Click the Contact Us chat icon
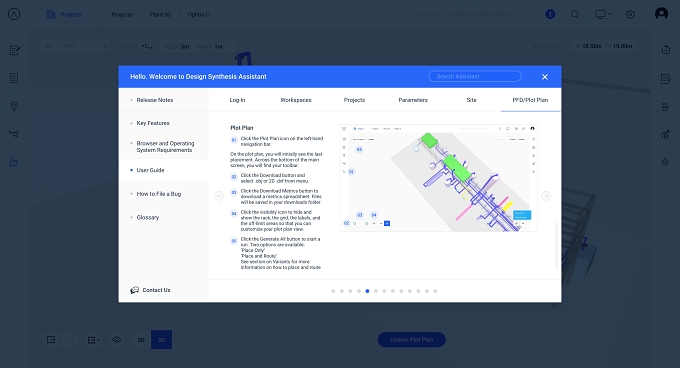The width and height of the screenshot is (680, 368). [x=134, y=290]
